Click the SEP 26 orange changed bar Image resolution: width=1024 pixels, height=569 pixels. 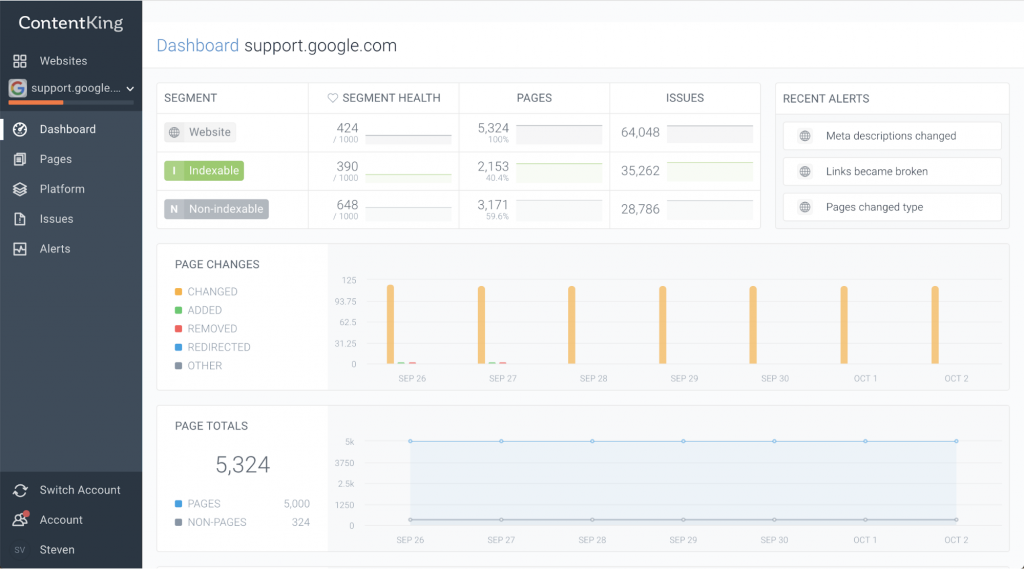(x=391, y=325)
